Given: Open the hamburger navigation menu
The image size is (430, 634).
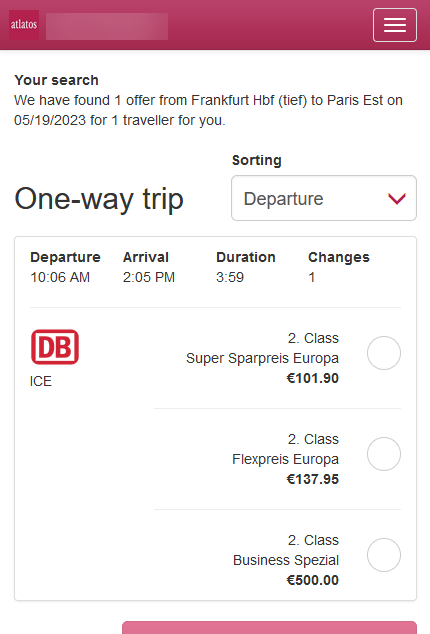Looking at the screenshot, I should [394, 25].
